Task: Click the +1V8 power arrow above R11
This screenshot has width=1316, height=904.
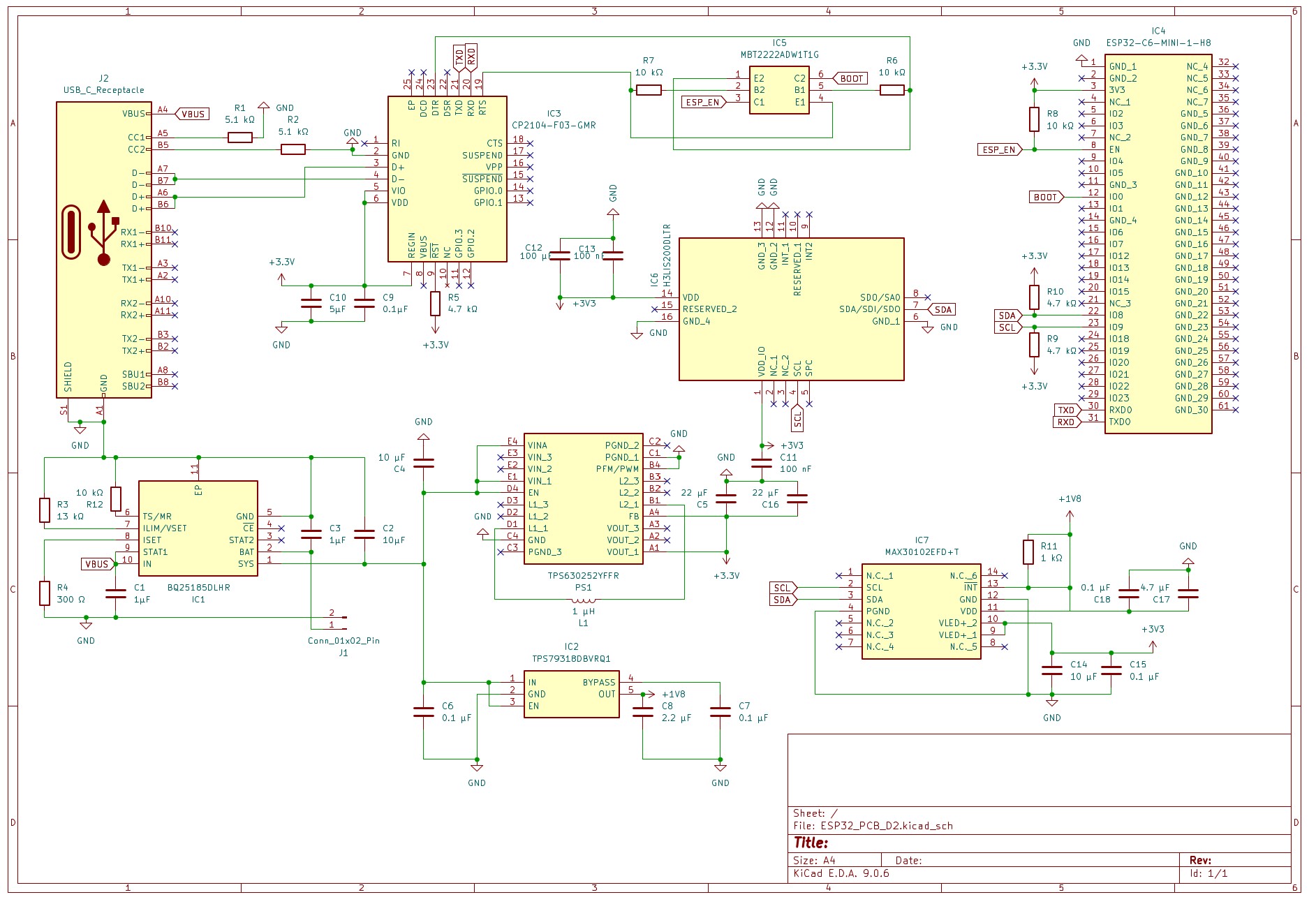Action: [x=1070, y=515]
